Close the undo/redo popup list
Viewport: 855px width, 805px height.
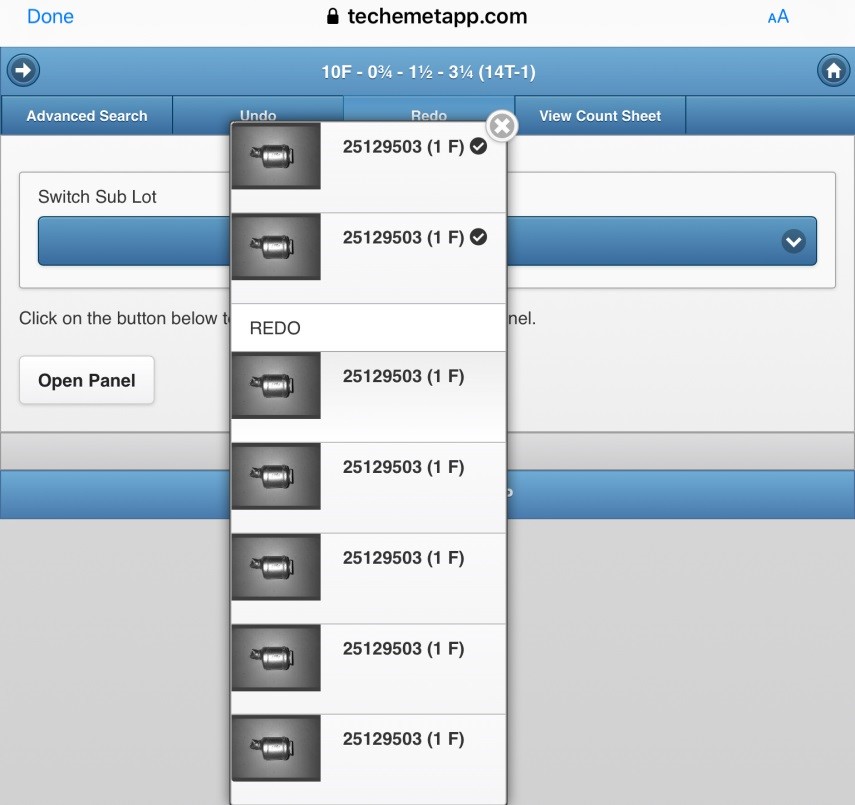pyautogui.click(x=502, y=126)
